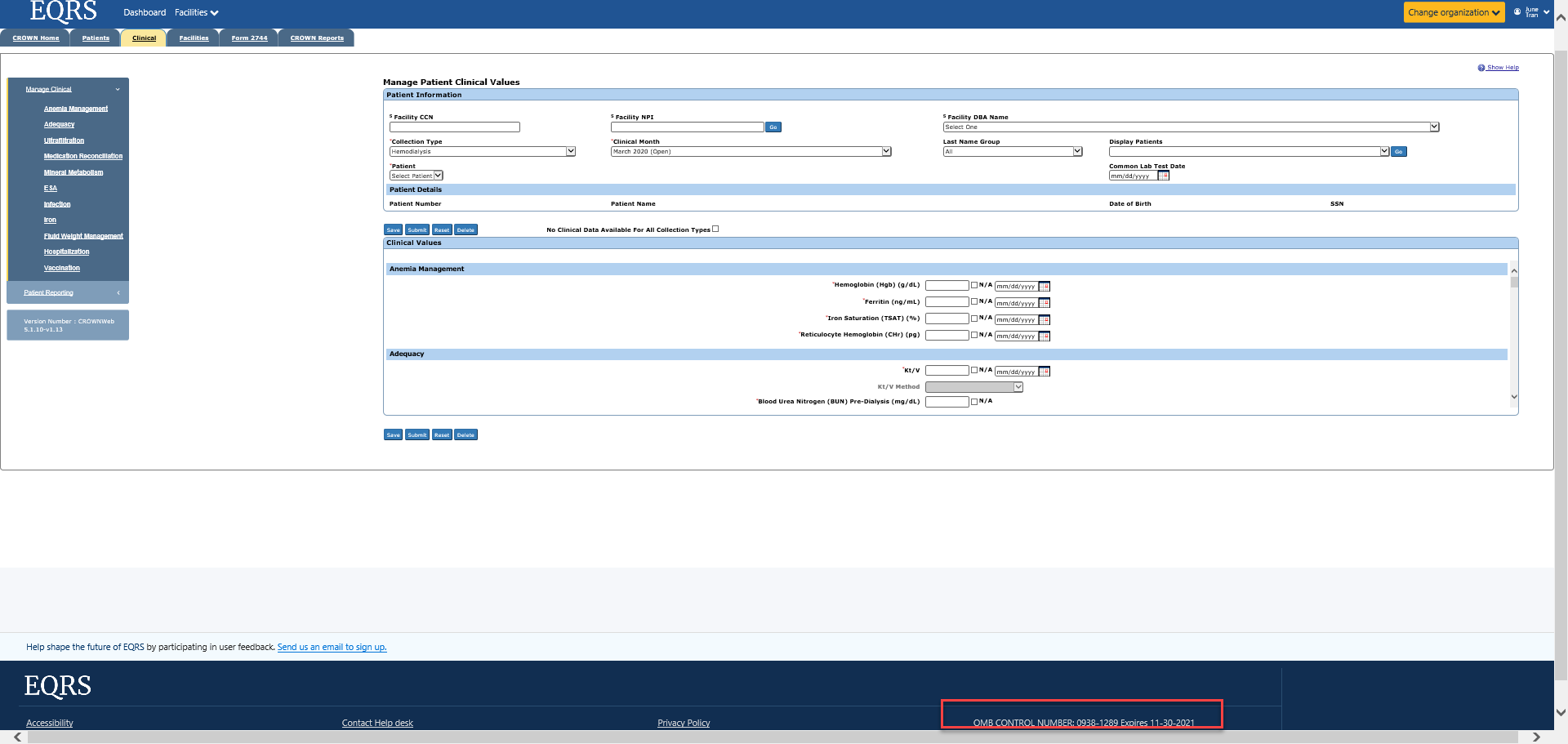
Task: Open calendar for Reticulocyte Hemoglobin date
Action: (x=1044, y=336)
